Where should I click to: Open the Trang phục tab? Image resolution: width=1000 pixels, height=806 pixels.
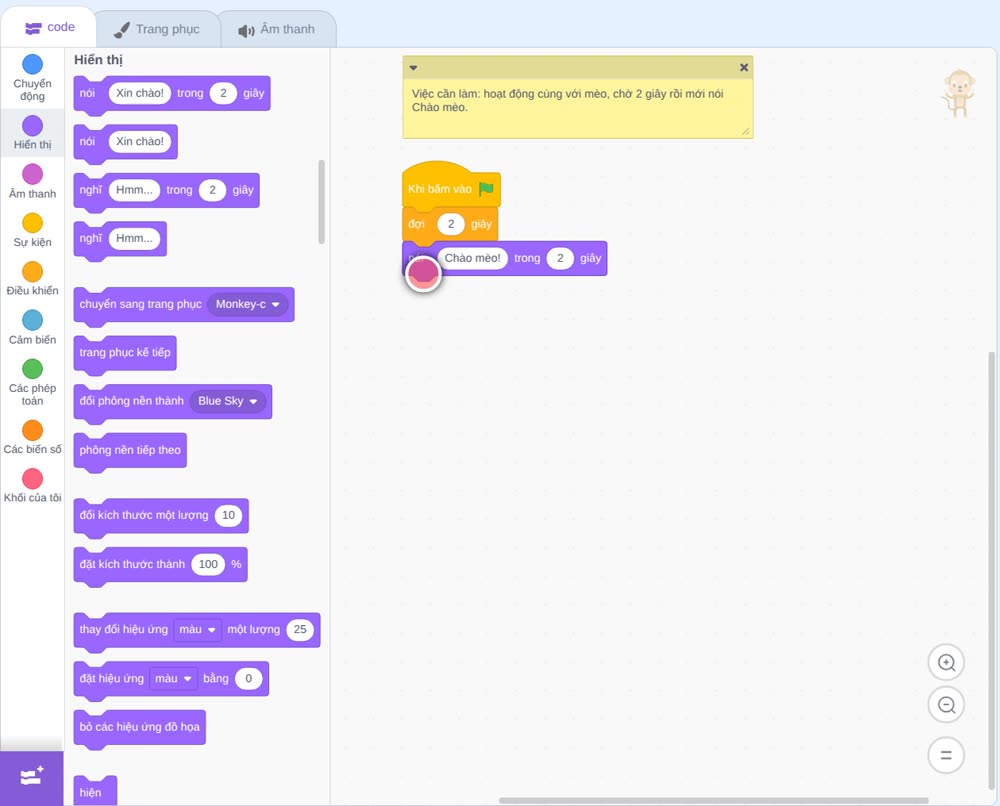(x=157, y=29)
